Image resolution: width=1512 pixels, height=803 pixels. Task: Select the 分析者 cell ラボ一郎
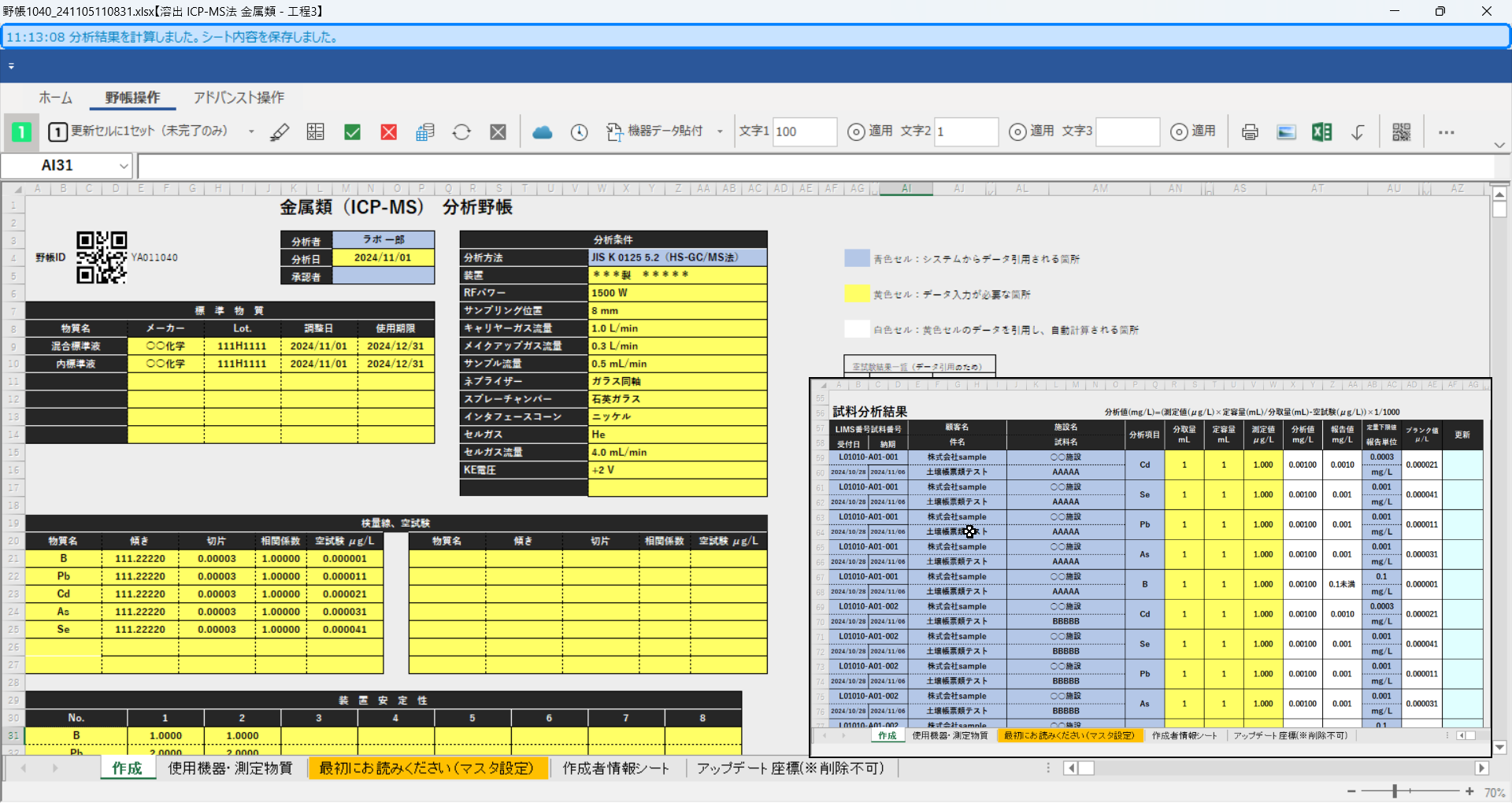(383, 240)
